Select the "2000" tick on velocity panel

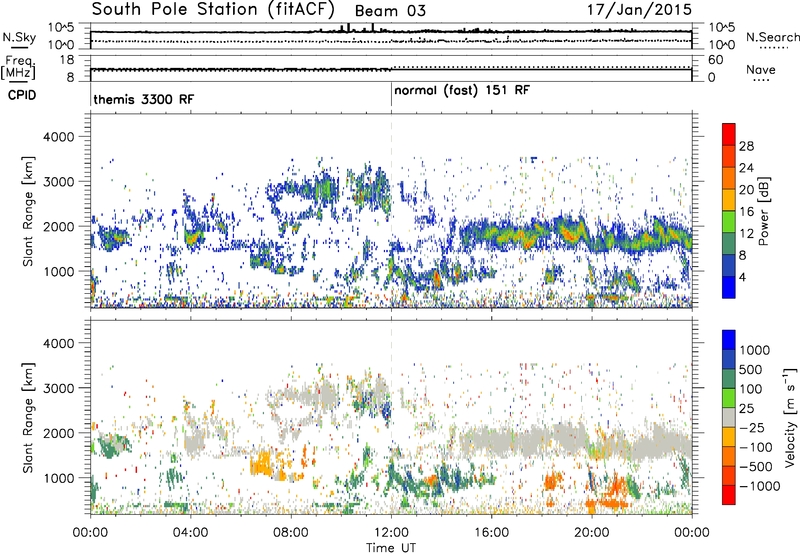point(58,433)
